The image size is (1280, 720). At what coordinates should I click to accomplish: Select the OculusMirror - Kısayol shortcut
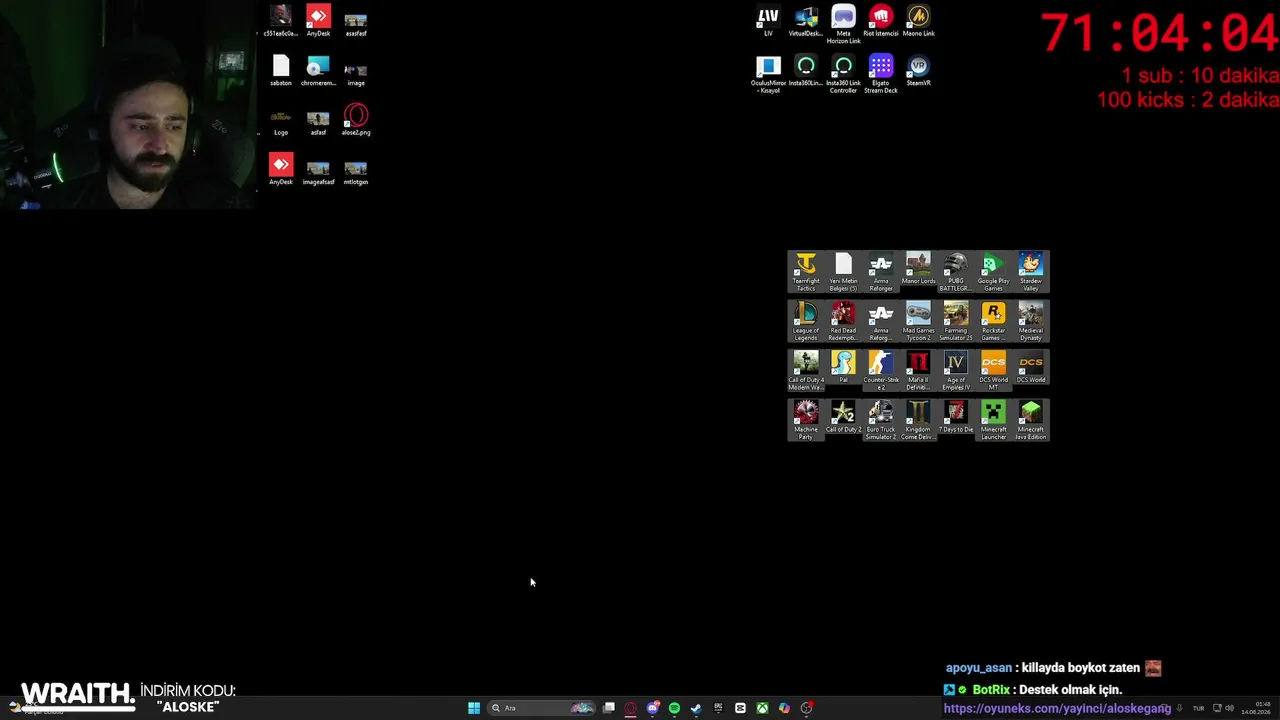tap(768, 75)
